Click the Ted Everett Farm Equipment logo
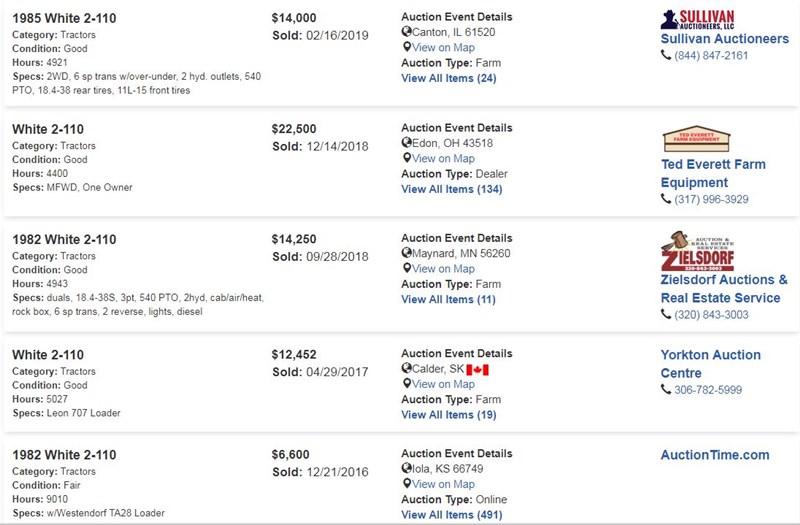Image resolution: width=800 pixels, height=525 pixels. coord(696,139)
